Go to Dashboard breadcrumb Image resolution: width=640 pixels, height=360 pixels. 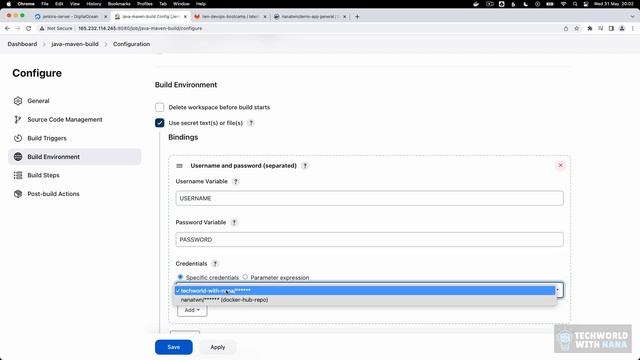pos(22,44)
